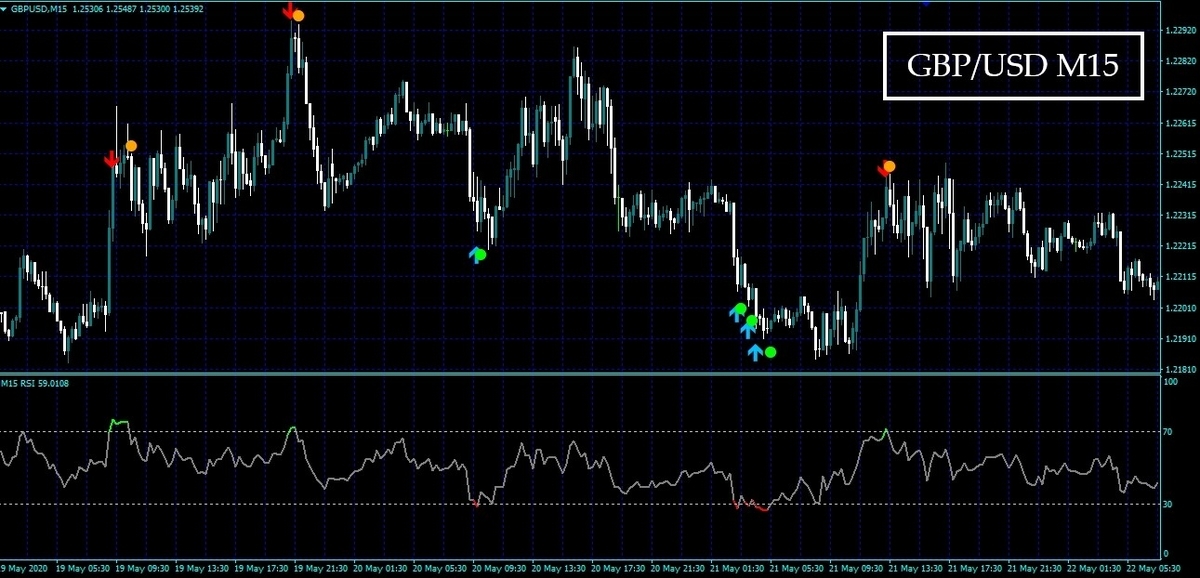
Task: Click the 1.22820 price axis label
Action: point(1181,62)
